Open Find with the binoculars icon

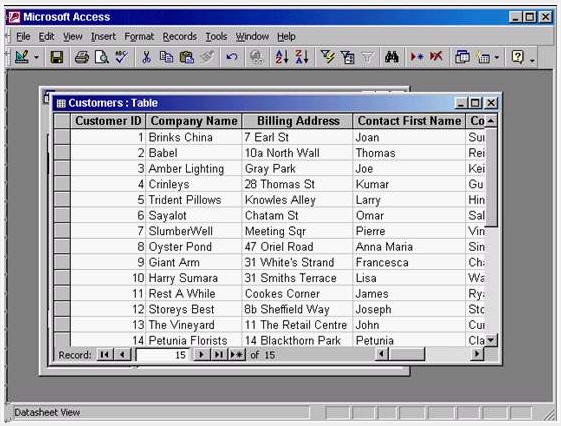click(x=391, y=57)
